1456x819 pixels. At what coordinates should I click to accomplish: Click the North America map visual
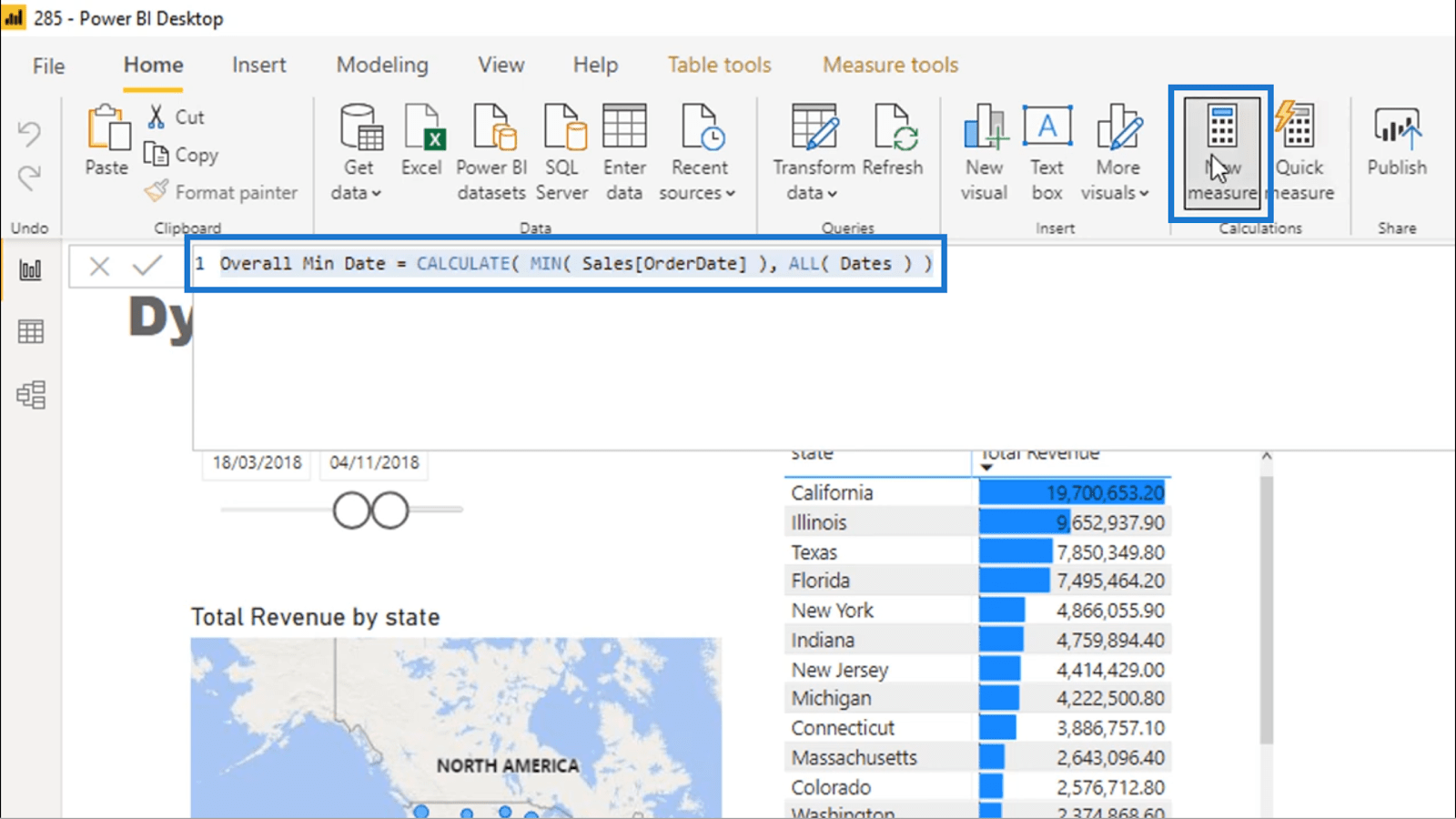[x=456, y=728]
